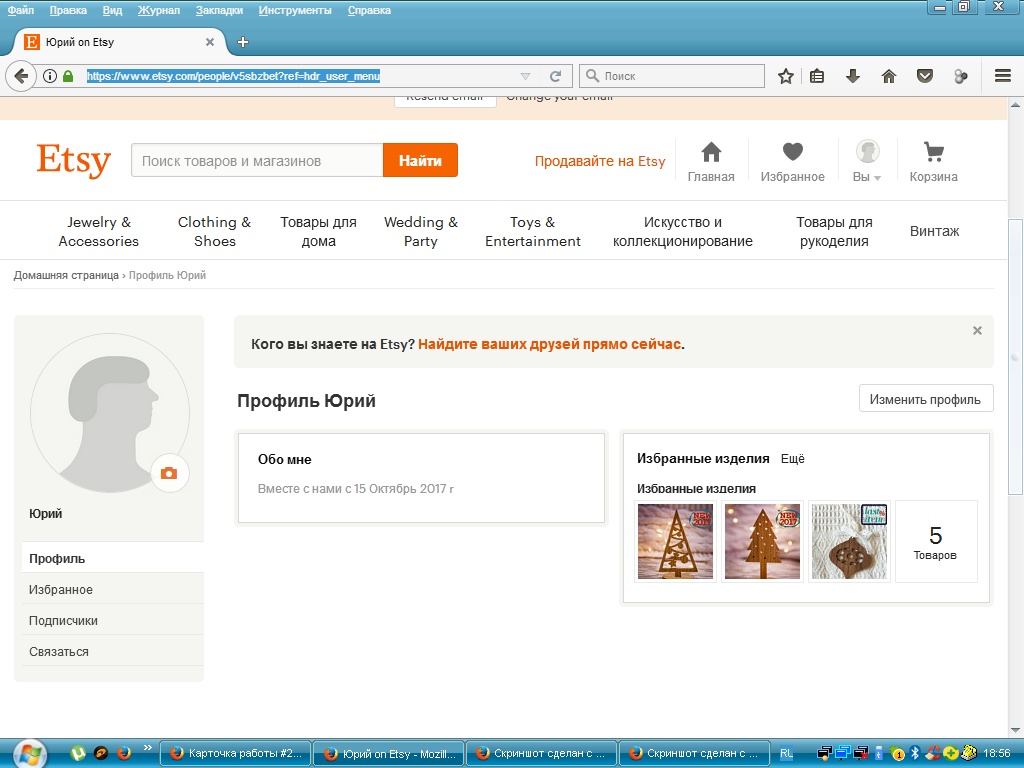Open the Файл menu

click(x=20, y=10)
